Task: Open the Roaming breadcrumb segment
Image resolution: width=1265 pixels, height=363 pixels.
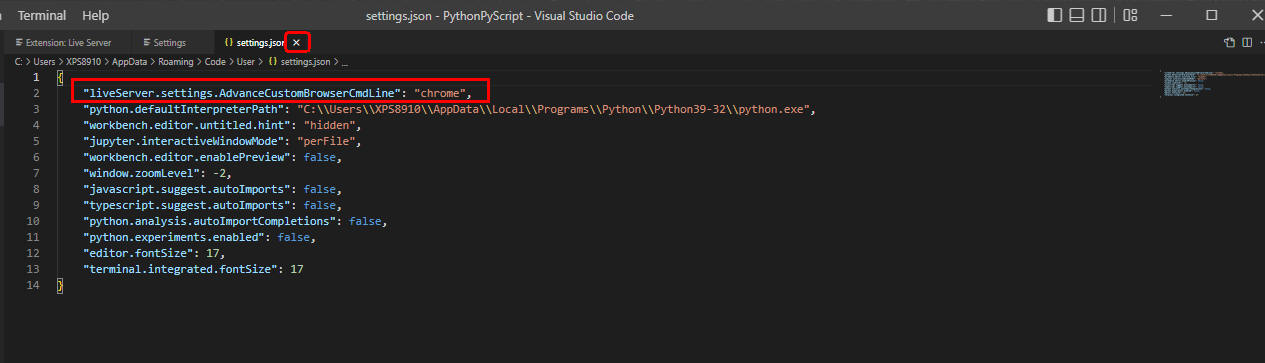Action: coord(175,62)
